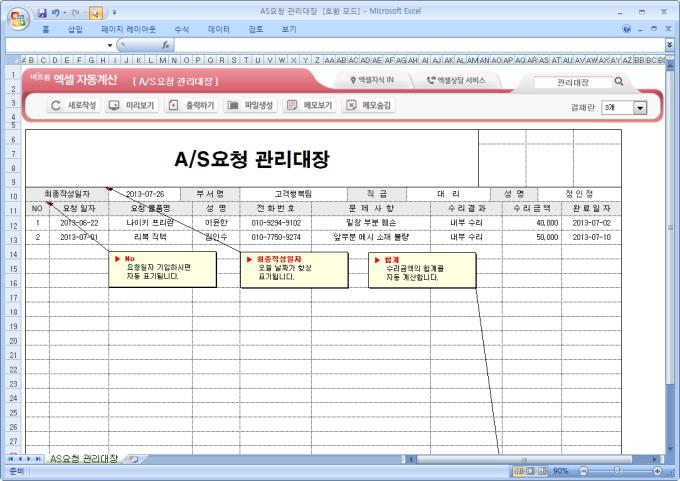680x481 pixels.
Task: Click the 새로작성 button
Action: 73,105
